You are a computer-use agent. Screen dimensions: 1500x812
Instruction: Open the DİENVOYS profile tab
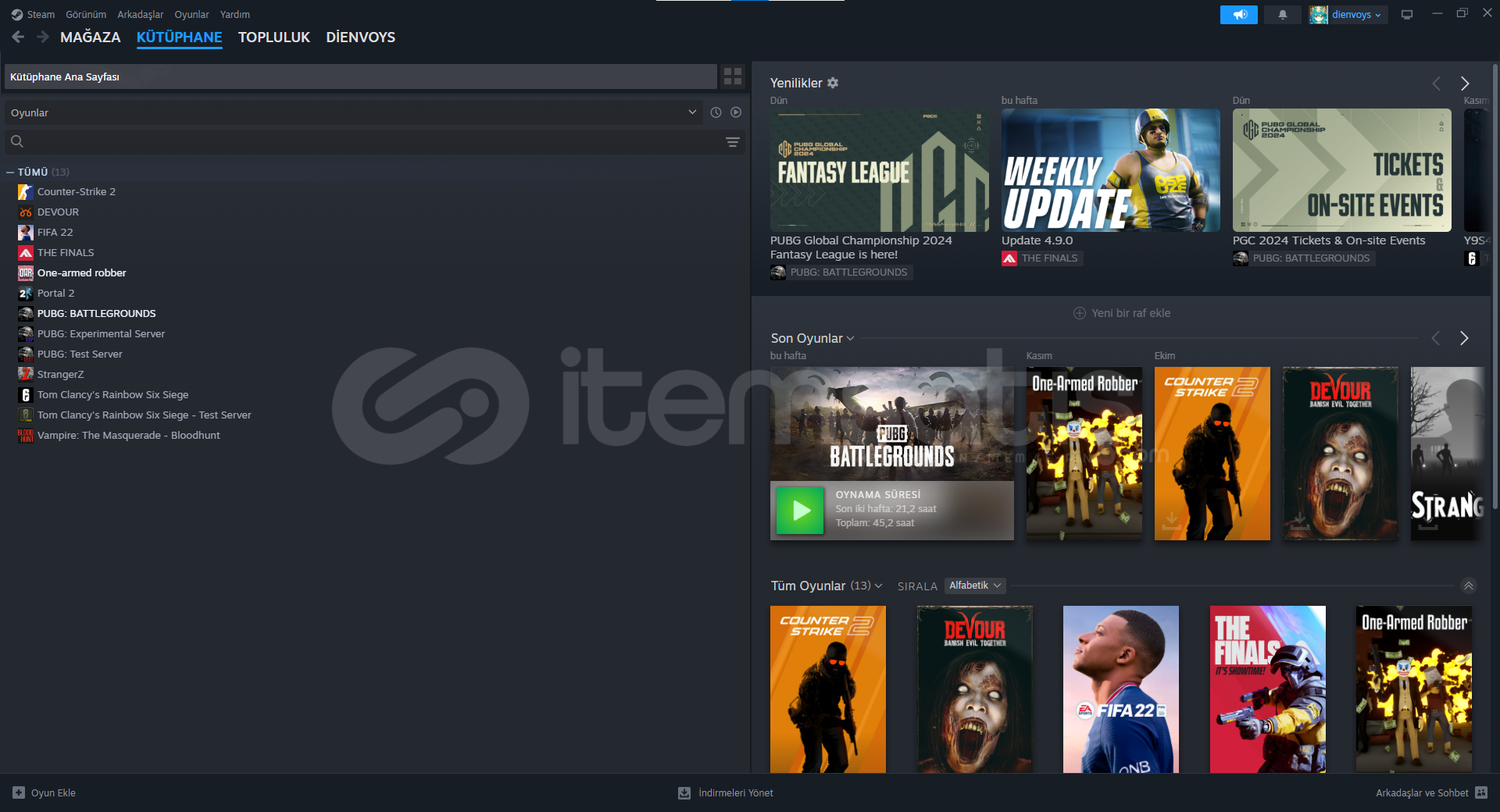tap(360, 37)
